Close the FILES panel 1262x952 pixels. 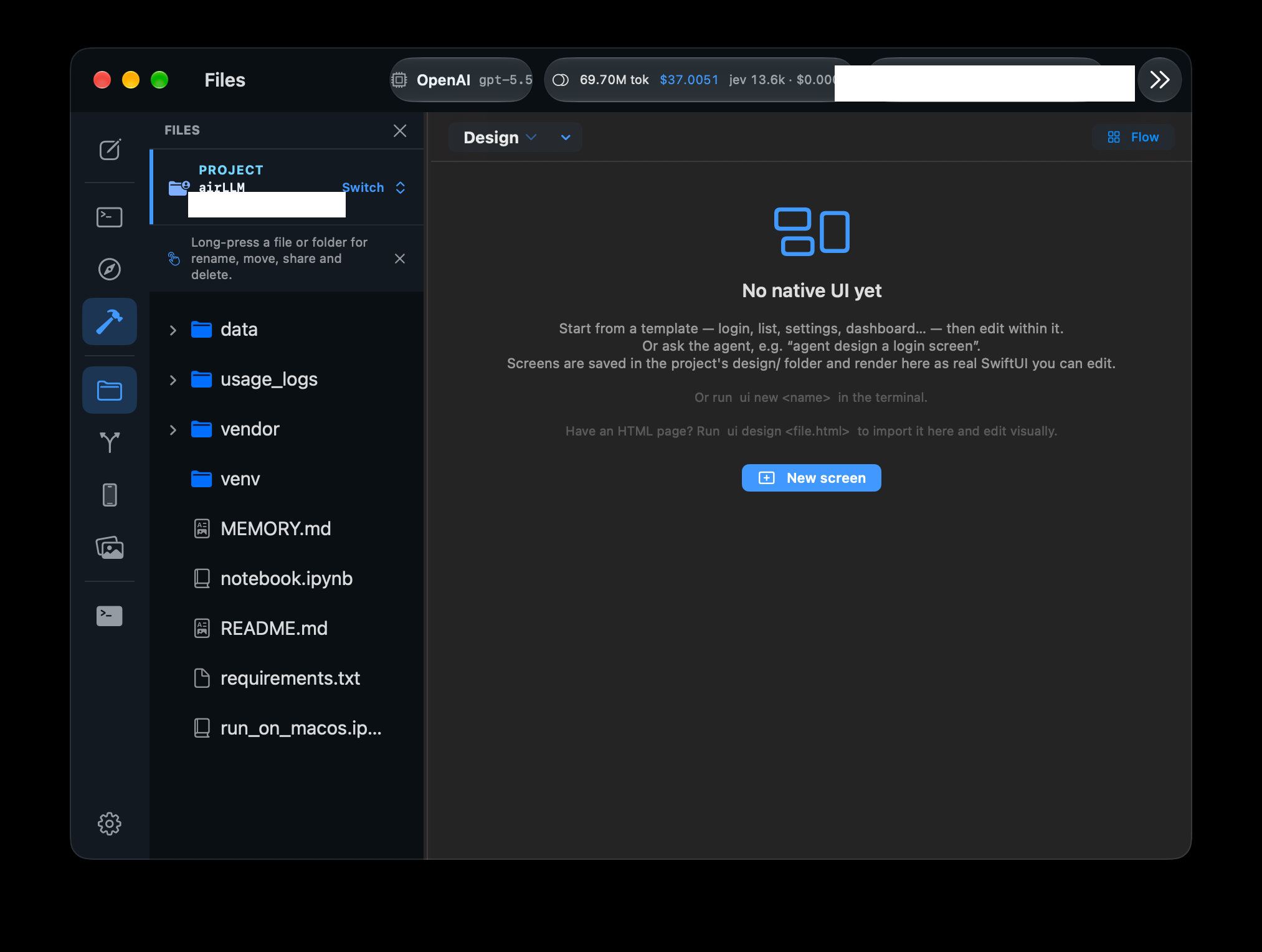pyautogui.click(x=400, y=130)
